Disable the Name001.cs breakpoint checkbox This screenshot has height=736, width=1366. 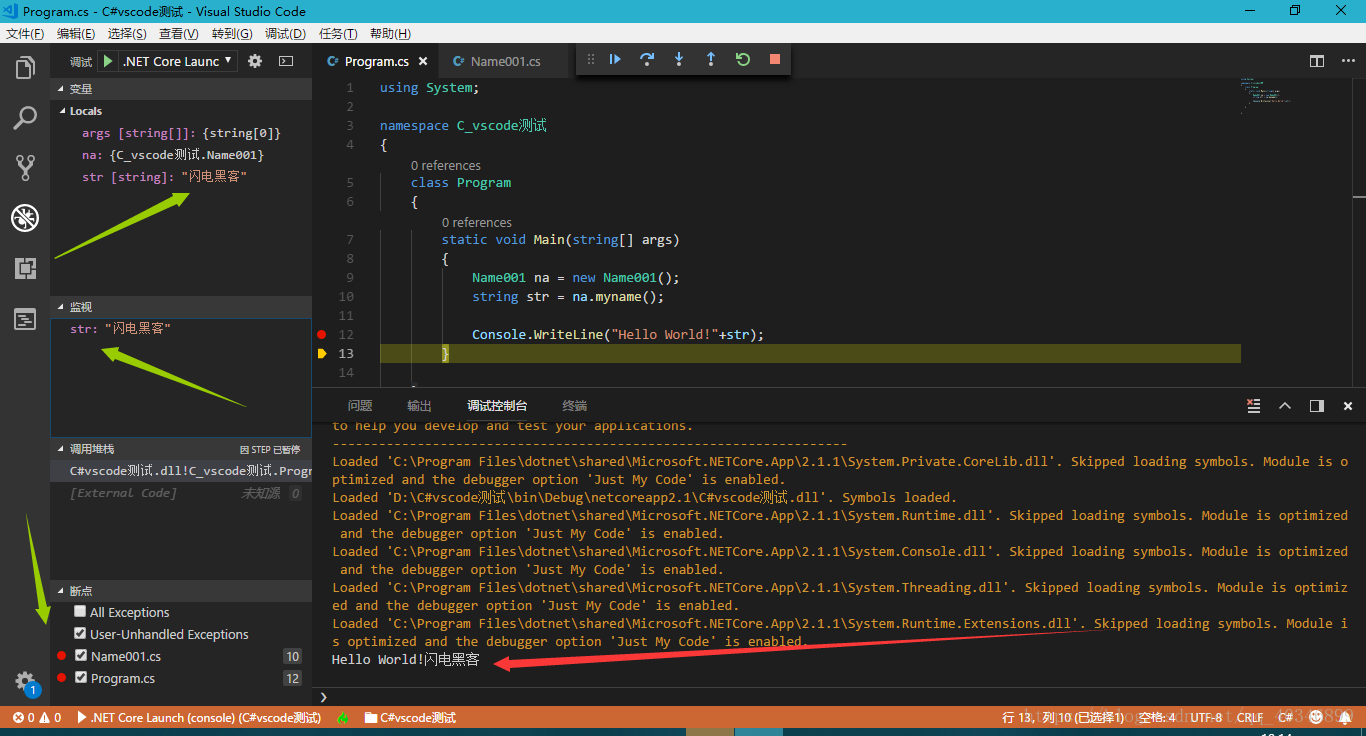[x=81, y=656]
